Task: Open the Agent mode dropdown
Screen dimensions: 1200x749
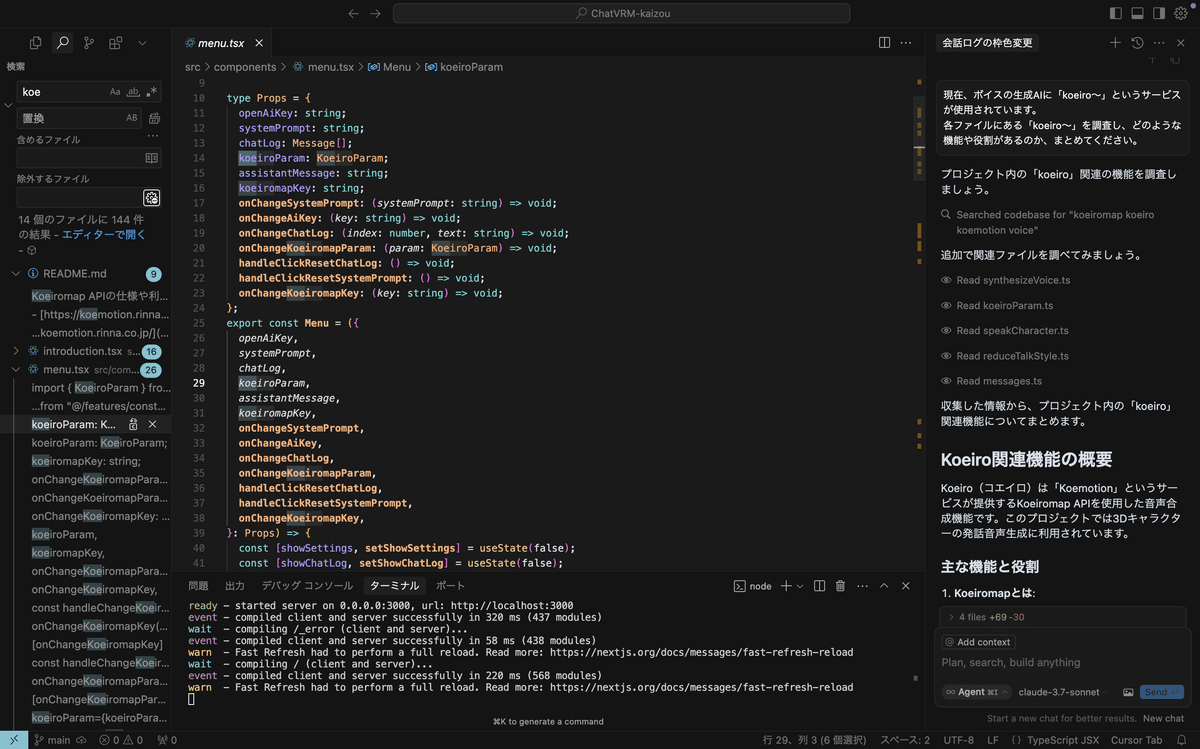Action: pos(977,691)
